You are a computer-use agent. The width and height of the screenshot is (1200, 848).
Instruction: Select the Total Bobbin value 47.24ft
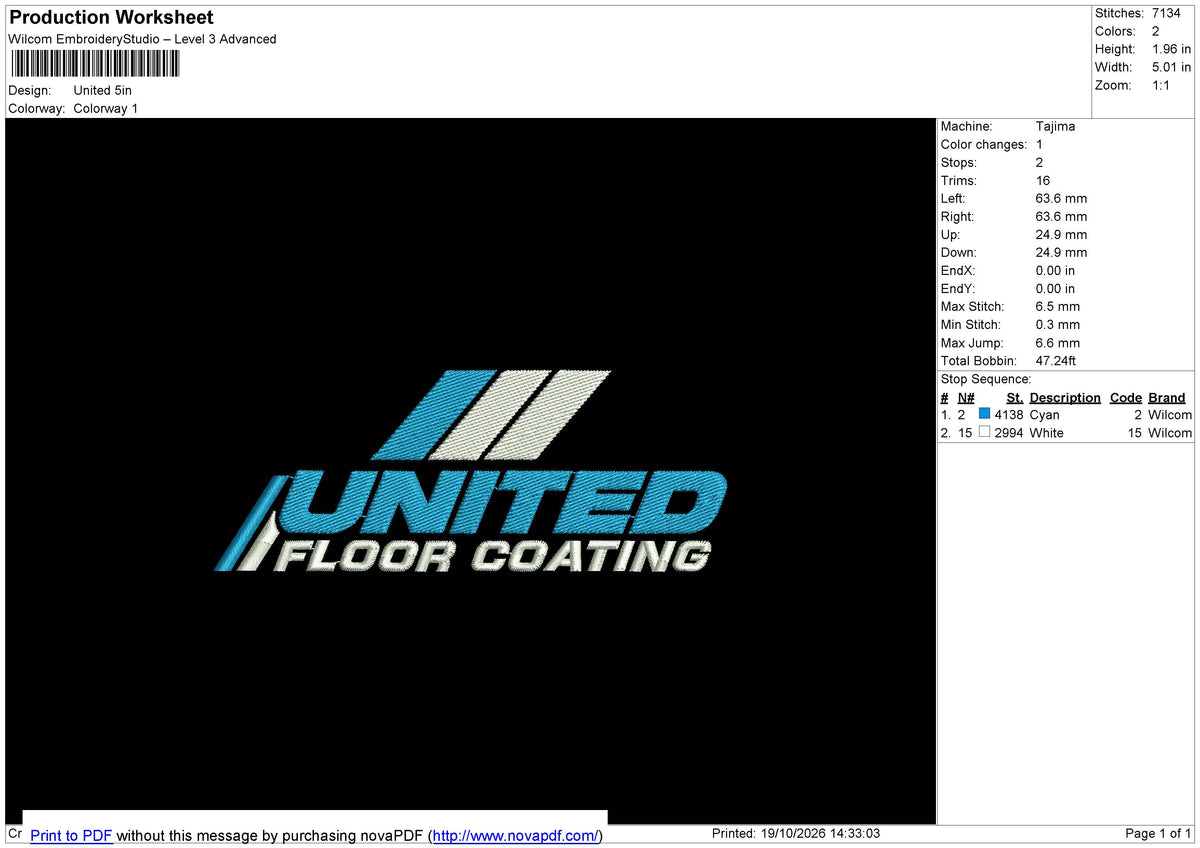(x=1056, y=360)
